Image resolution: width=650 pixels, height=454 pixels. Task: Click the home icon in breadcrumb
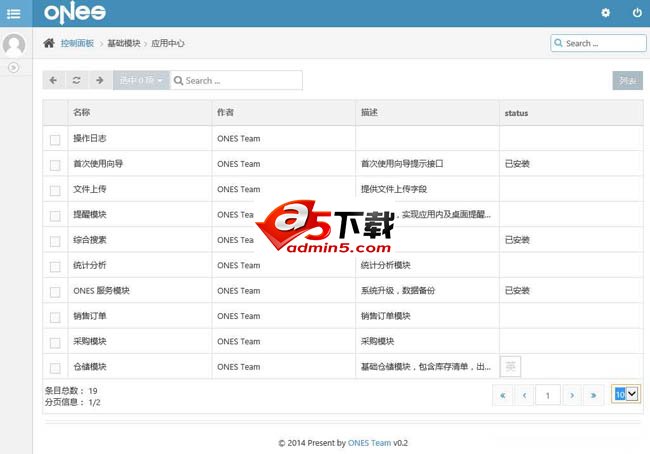(x=49, y=43)
